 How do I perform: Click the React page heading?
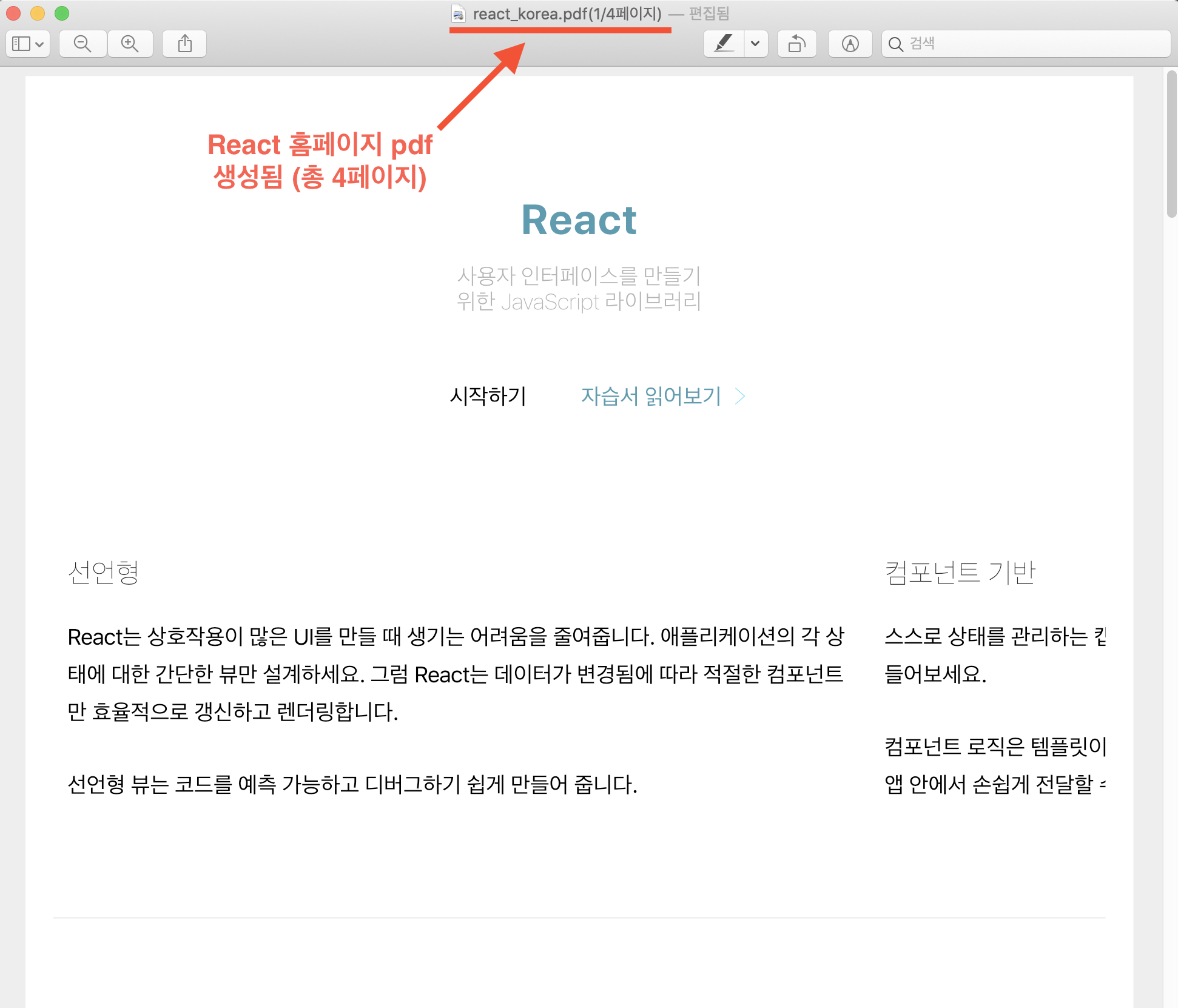tap(579, 220)
